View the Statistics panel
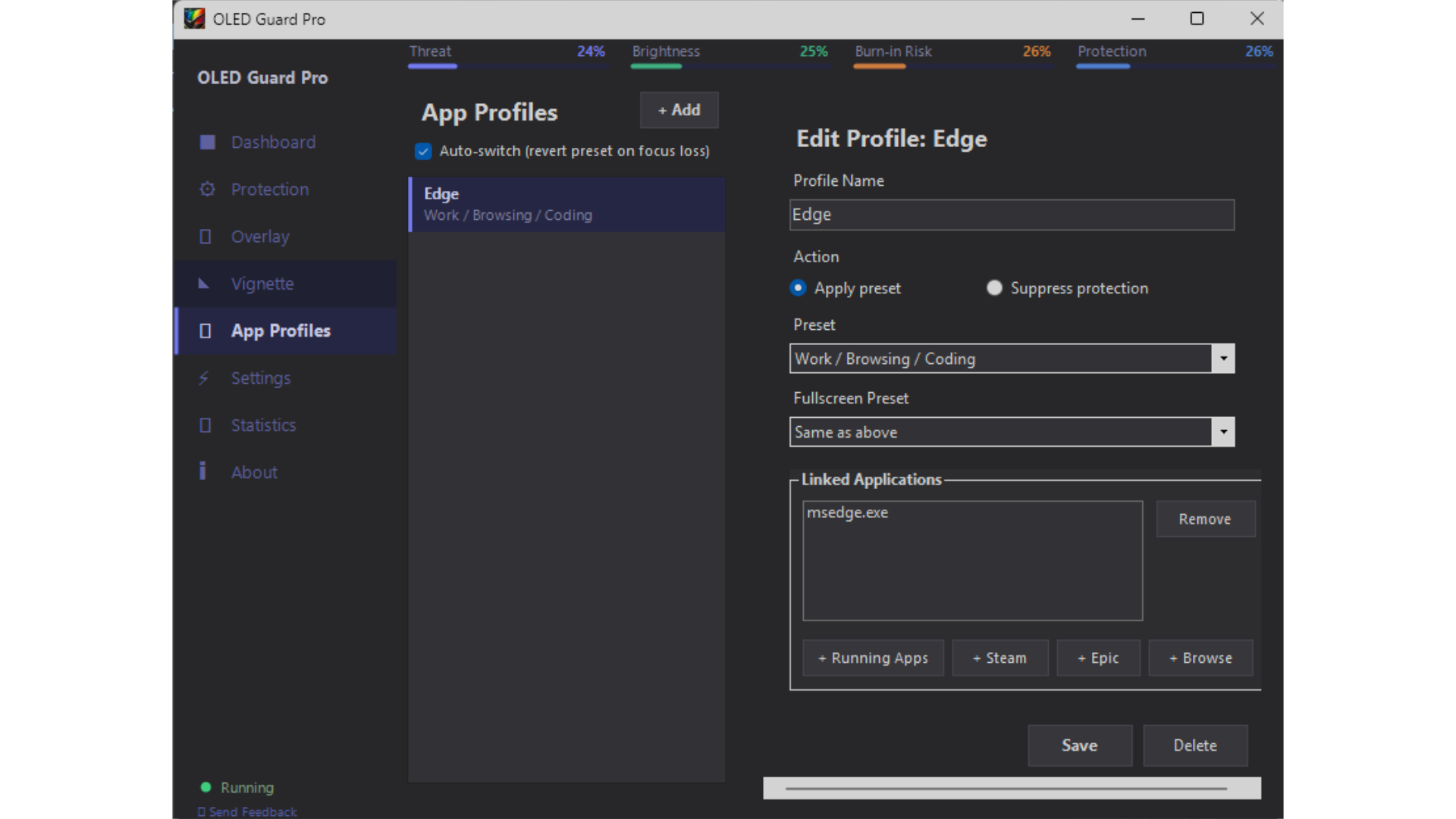1456x819 pixels. coord(263,425)
